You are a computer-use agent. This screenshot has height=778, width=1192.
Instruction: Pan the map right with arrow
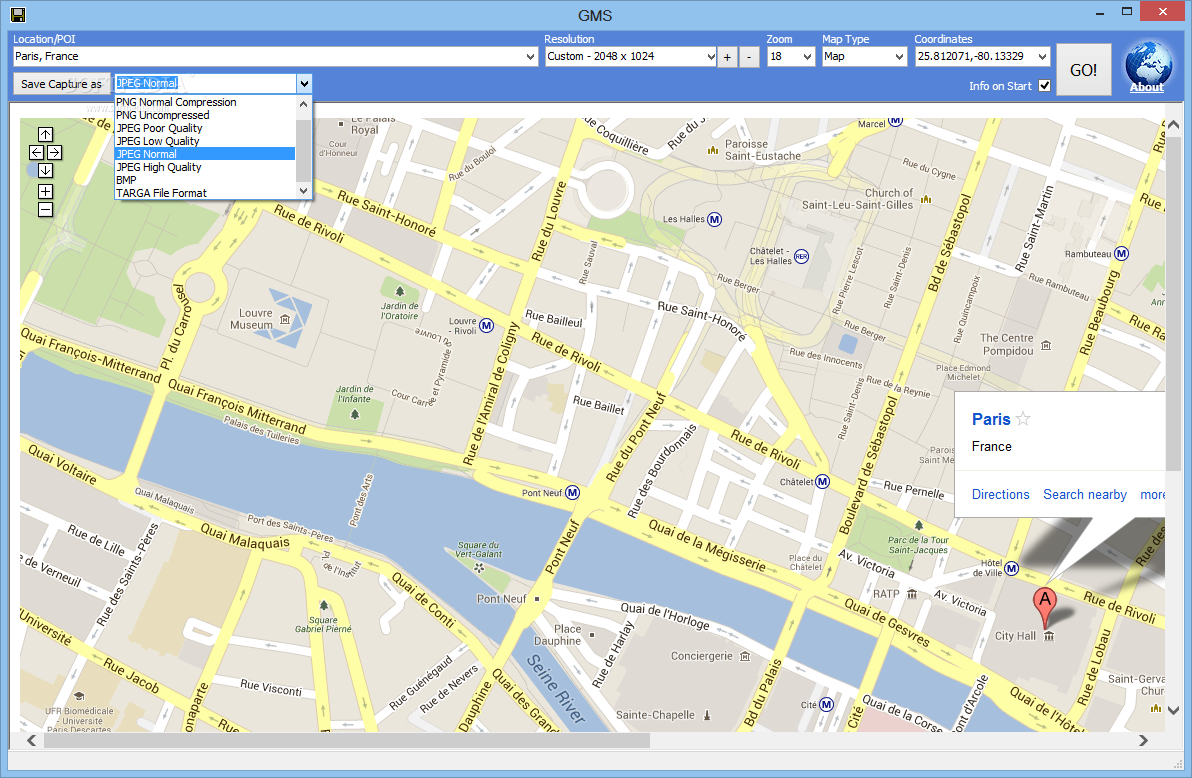tap(54, 153)
